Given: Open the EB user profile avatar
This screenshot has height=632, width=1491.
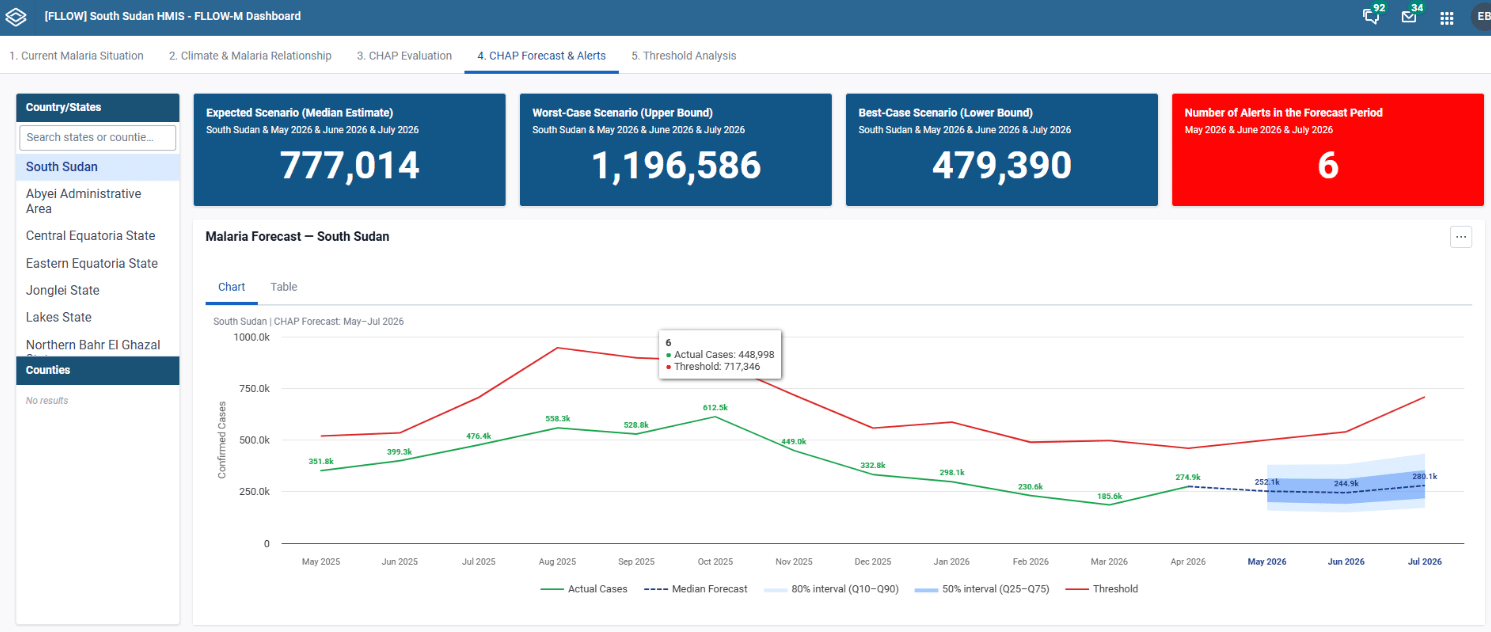Looking at the screenshot, I should click(x=1481, y=17).
